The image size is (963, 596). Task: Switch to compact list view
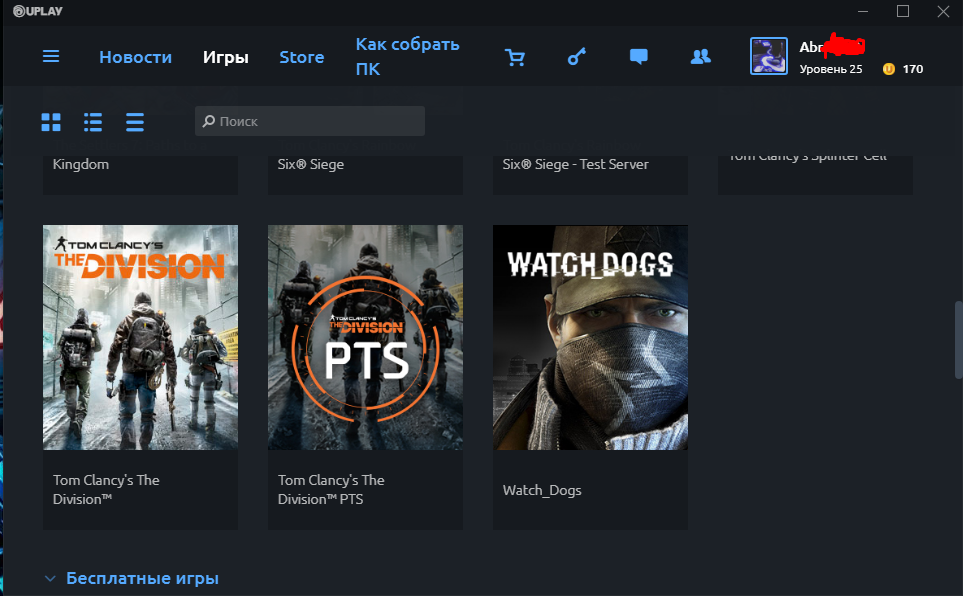(x=135, y=122)
